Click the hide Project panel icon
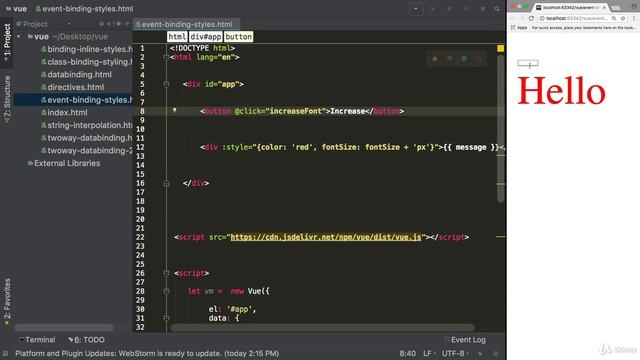This screenshot has width=640, height=360. [x=127, y=24]
